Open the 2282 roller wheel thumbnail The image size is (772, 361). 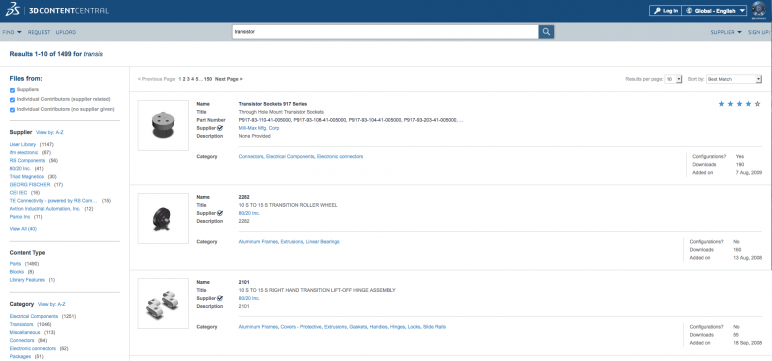(163, 218)
